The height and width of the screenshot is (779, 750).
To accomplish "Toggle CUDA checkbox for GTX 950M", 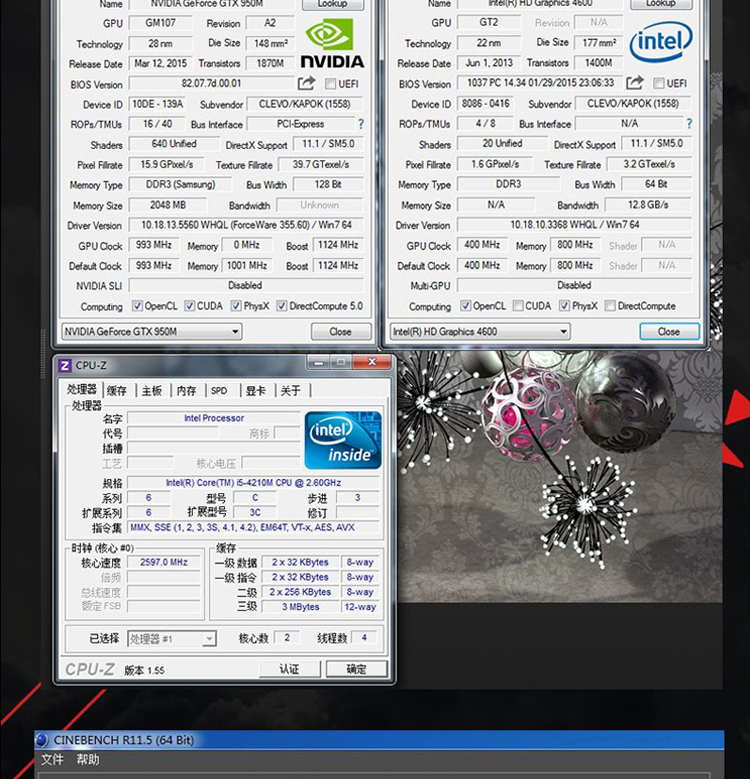I will 190,306.
